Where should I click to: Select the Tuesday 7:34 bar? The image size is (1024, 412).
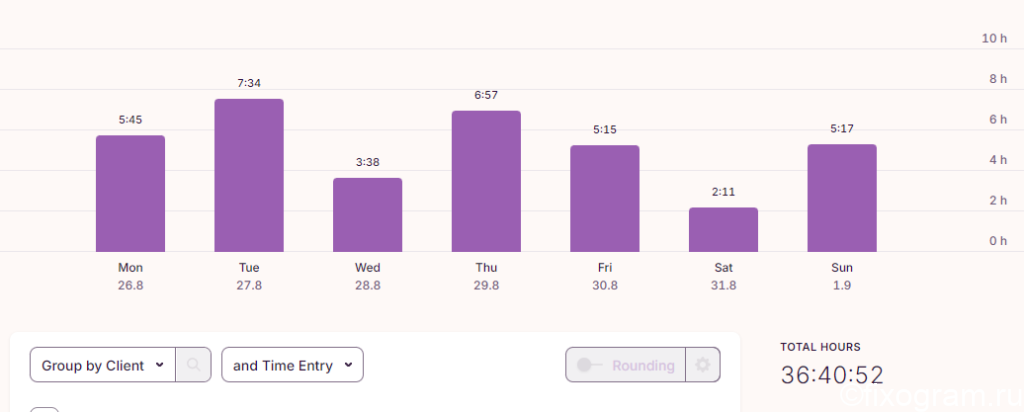249,175
